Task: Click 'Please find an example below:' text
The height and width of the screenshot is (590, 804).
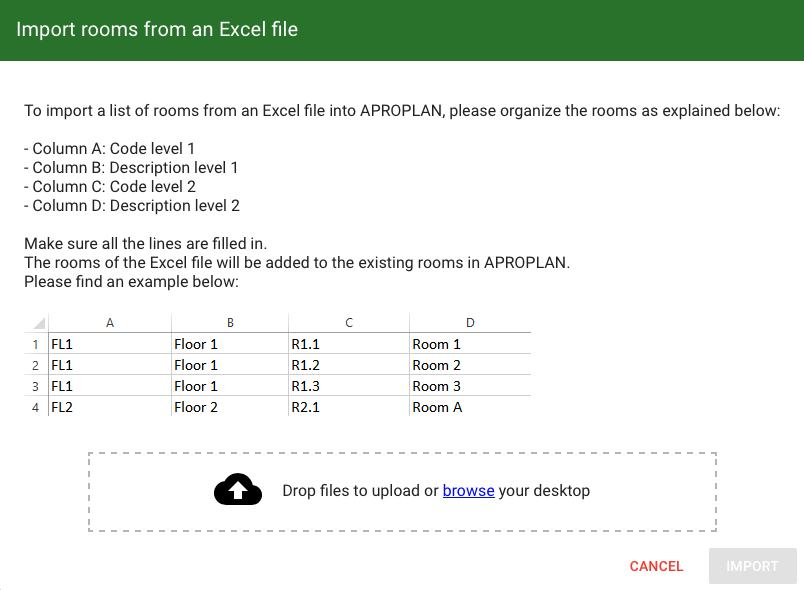Action: [131, 281]
